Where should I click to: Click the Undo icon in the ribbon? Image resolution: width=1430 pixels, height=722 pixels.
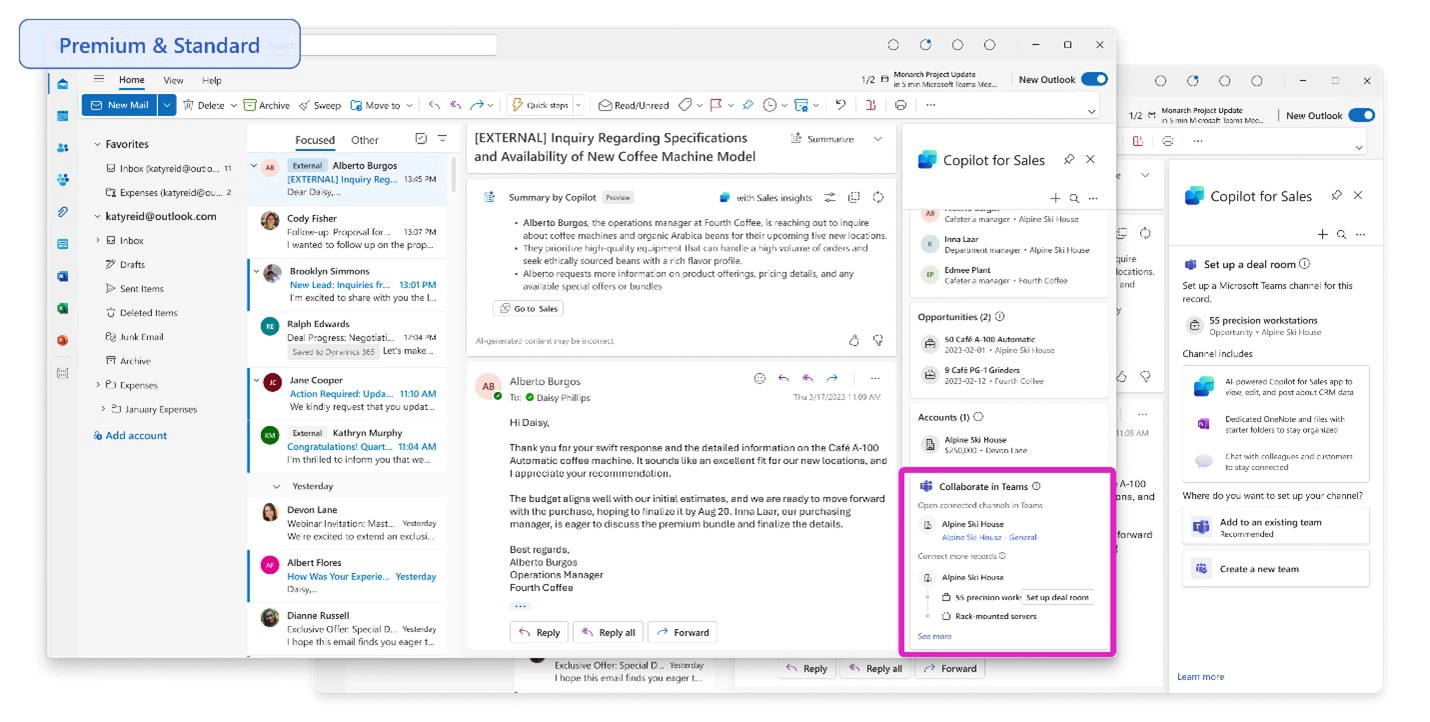(x=841, y=105)
